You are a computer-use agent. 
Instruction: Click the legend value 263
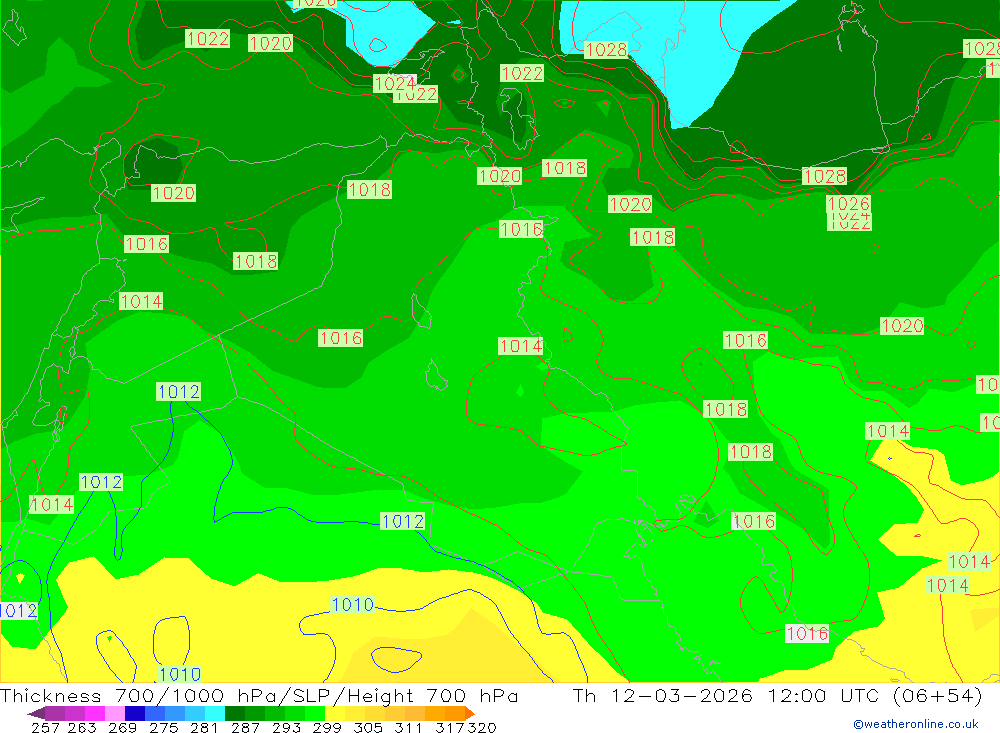point(82,727)
